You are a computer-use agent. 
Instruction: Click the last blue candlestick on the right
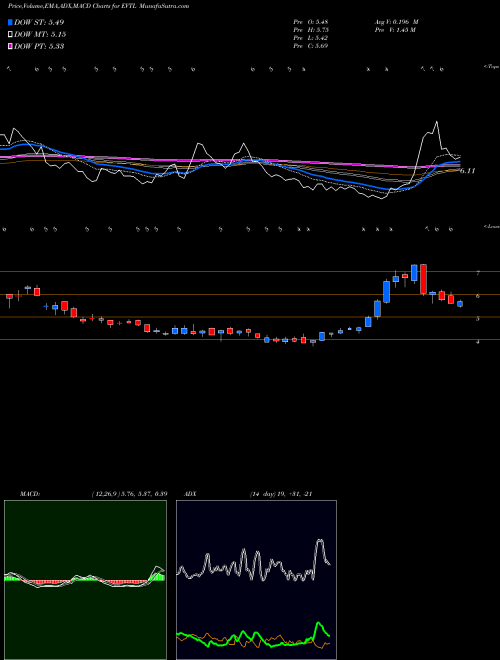[x=460, y=304]
